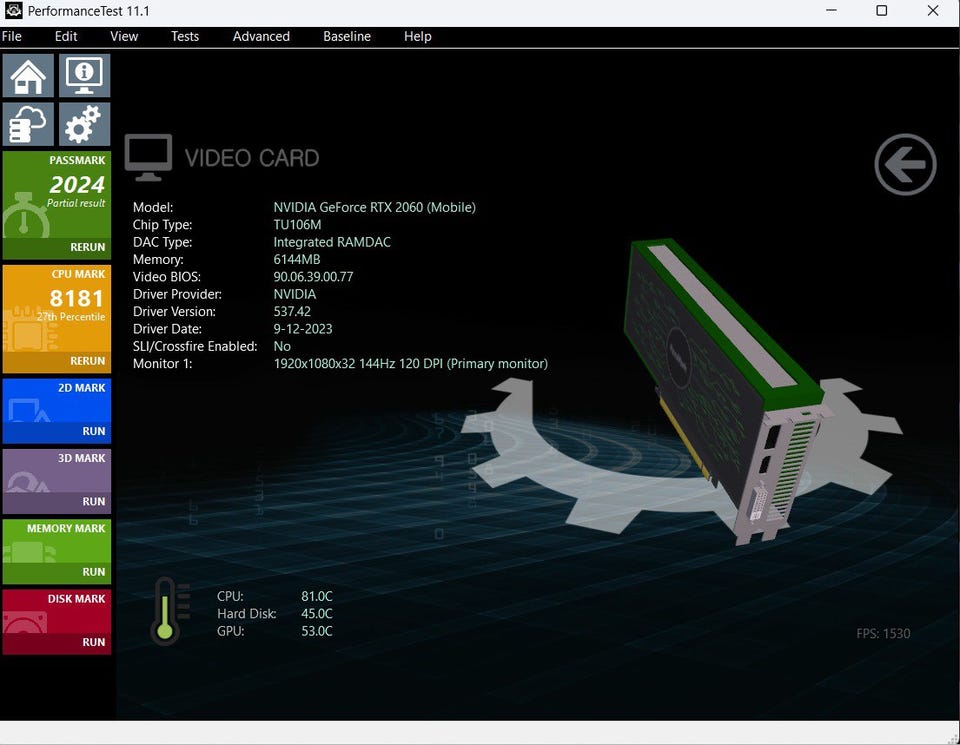The width and height of the screenshot is (960, 745).
Task: Open the File menu
Action: click(x=12, y=36)
